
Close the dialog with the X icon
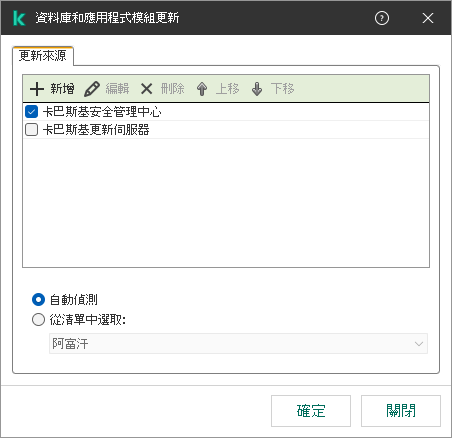tap(428, 18)
